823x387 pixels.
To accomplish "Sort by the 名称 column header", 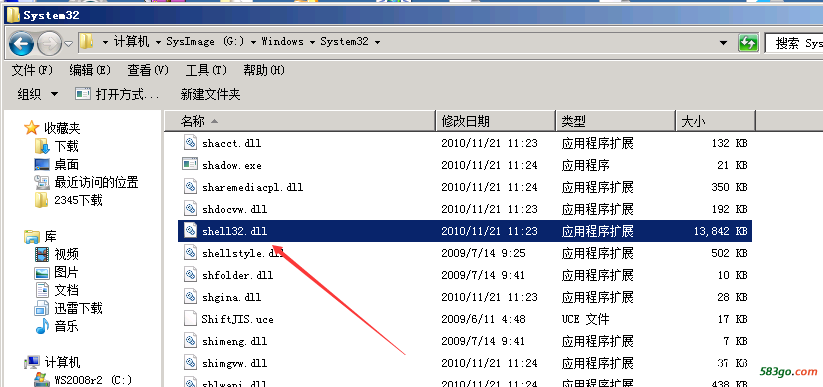I will 300,121.
